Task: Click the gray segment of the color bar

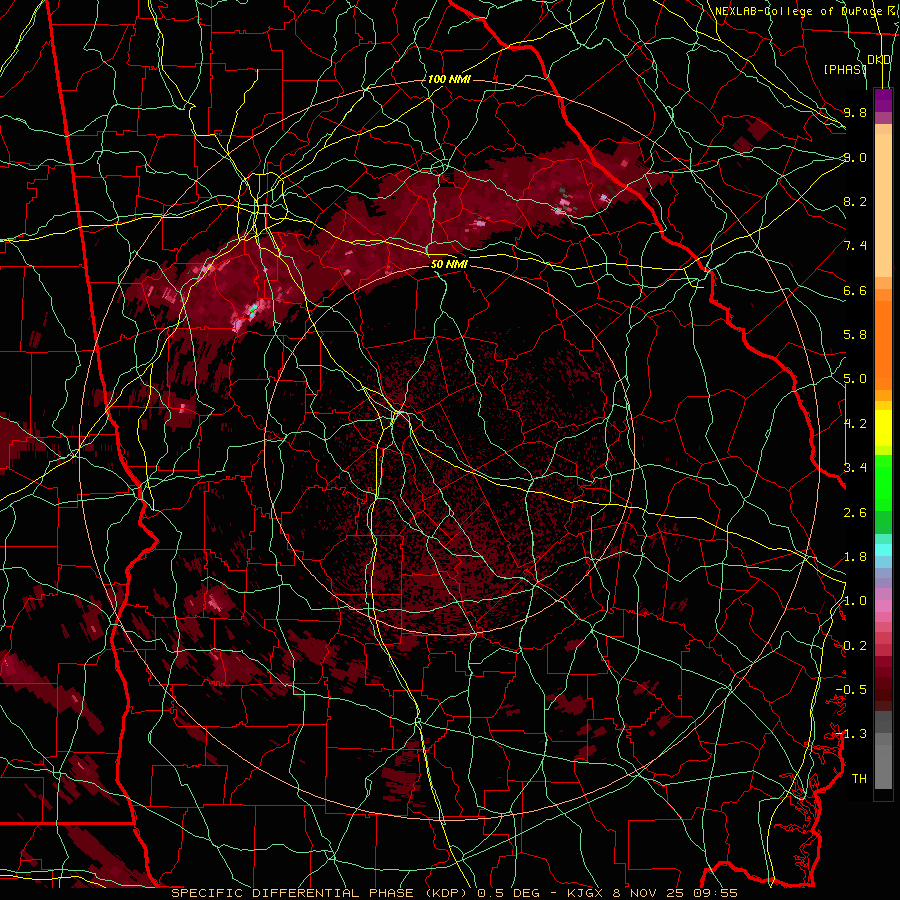Action: (x=883, y=750)
